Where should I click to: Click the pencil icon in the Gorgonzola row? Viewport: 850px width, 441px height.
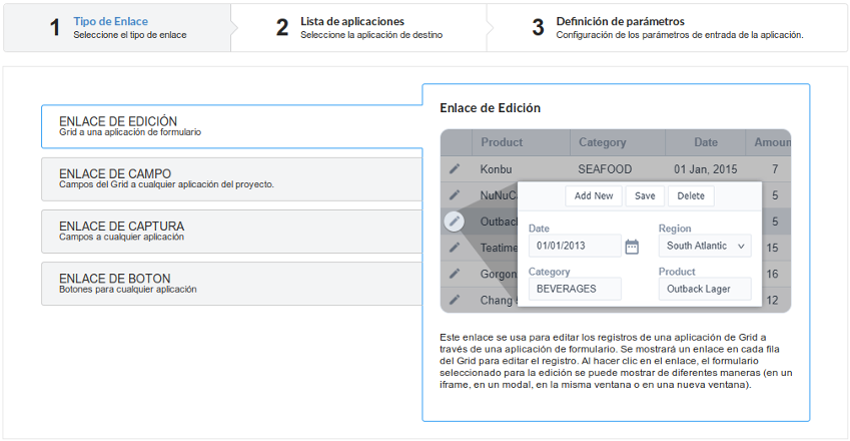454,273
